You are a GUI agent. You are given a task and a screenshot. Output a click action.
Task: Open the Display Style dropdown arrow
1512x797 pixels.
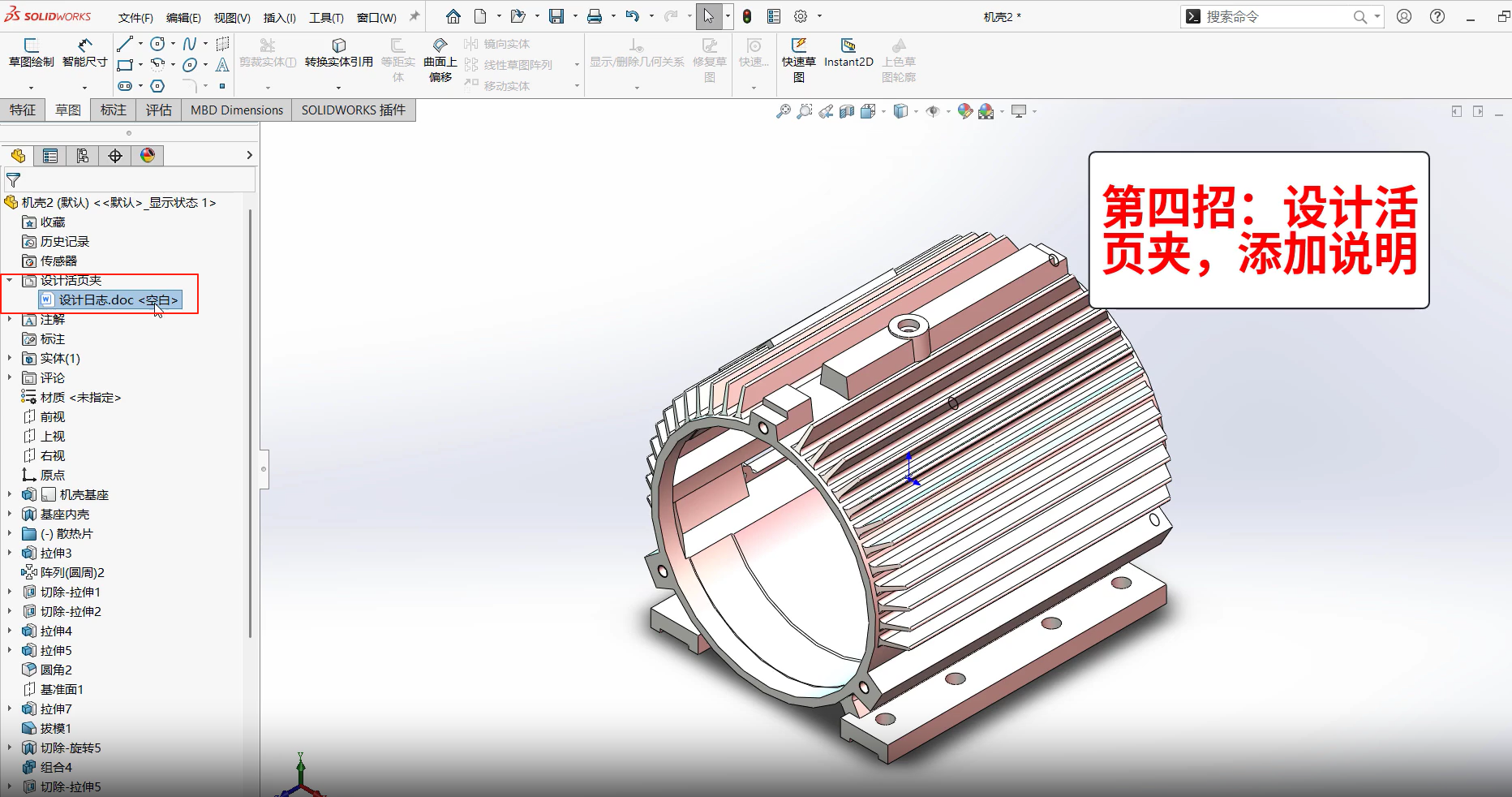point(916,112)
